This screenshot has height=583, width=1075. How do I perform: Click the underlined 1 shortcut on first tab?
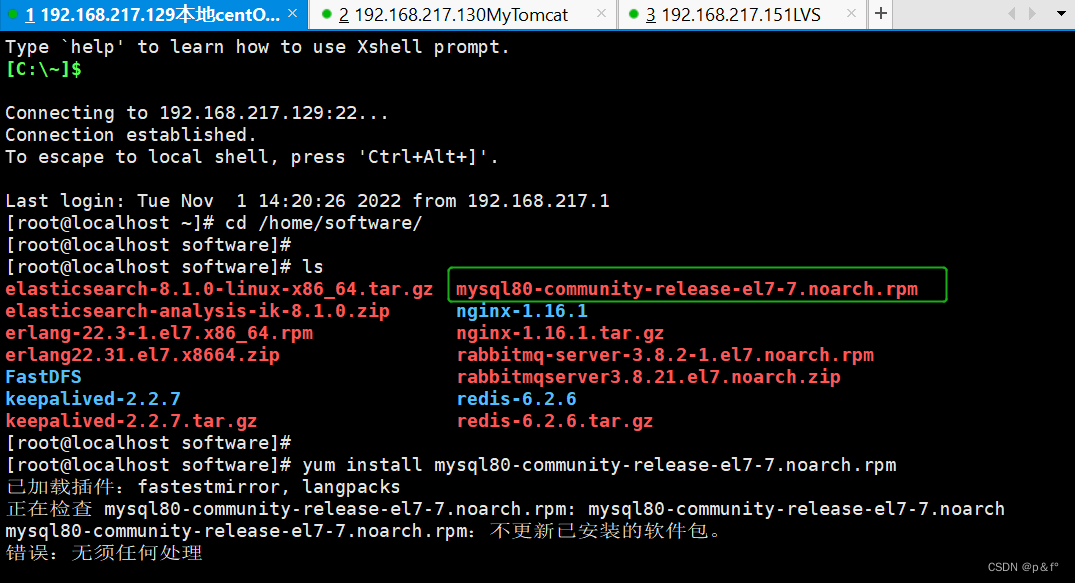28,15
